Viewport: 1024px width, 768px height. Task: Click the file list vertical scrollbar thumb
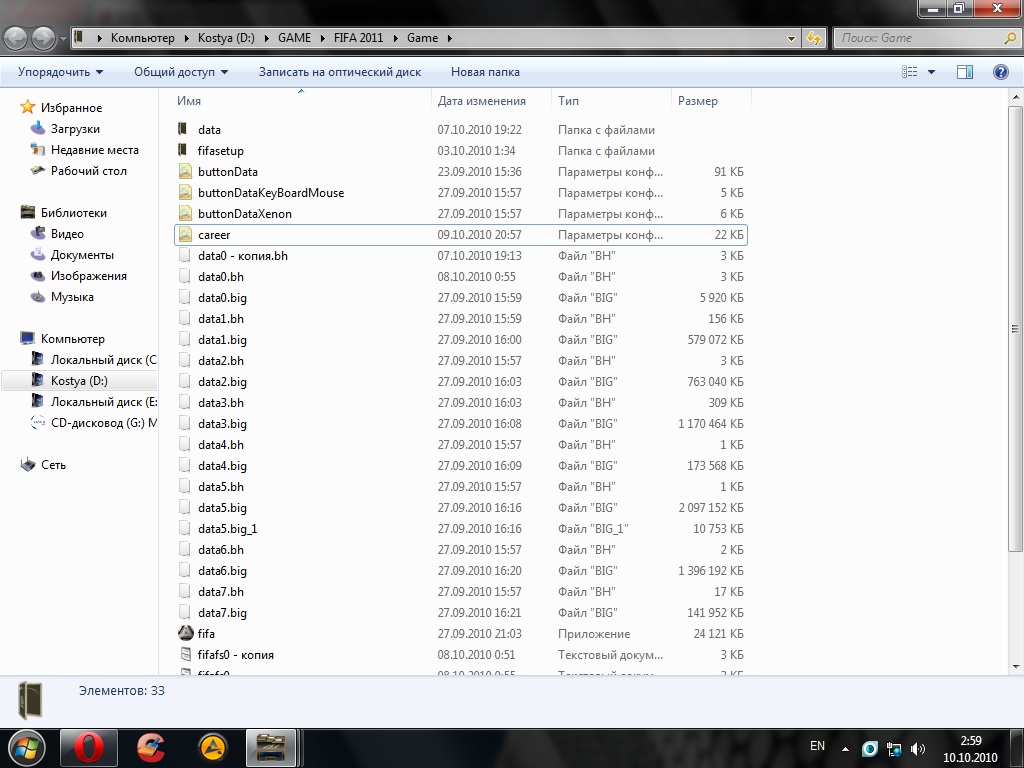click(1016, 328)
